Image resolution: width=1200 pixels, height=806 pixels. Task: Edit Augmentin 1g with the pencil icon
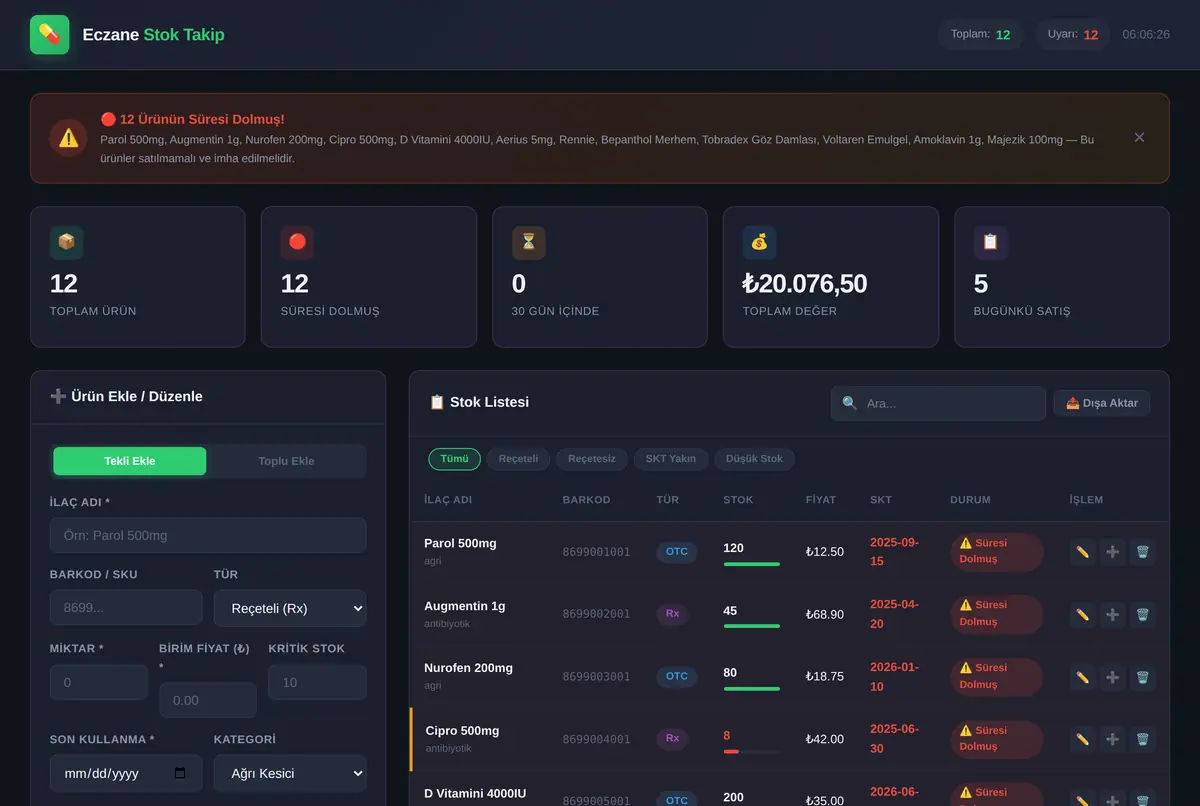1082,614
